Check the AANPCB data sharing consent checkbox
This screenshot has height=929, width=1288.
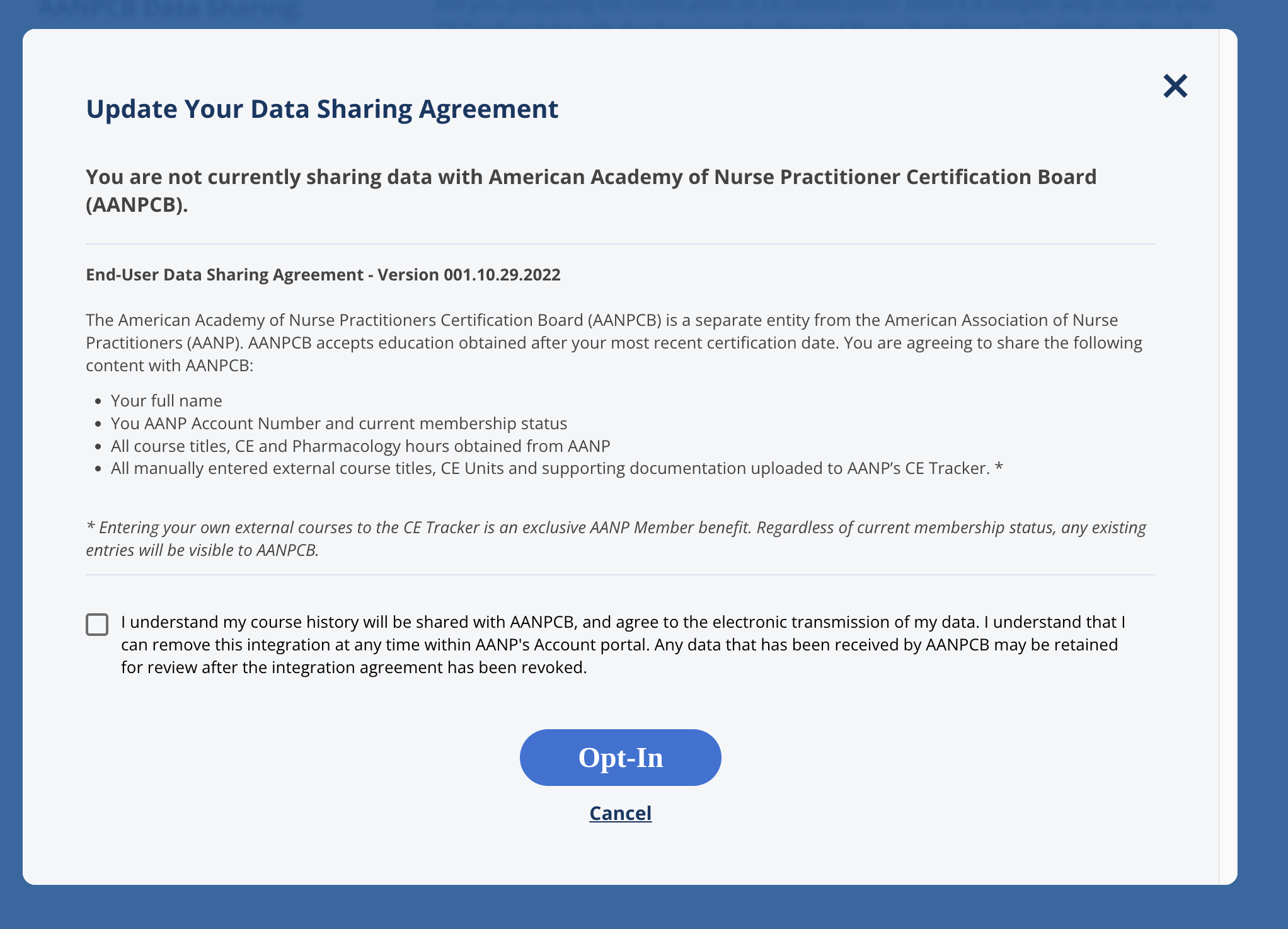coord(98,625)
